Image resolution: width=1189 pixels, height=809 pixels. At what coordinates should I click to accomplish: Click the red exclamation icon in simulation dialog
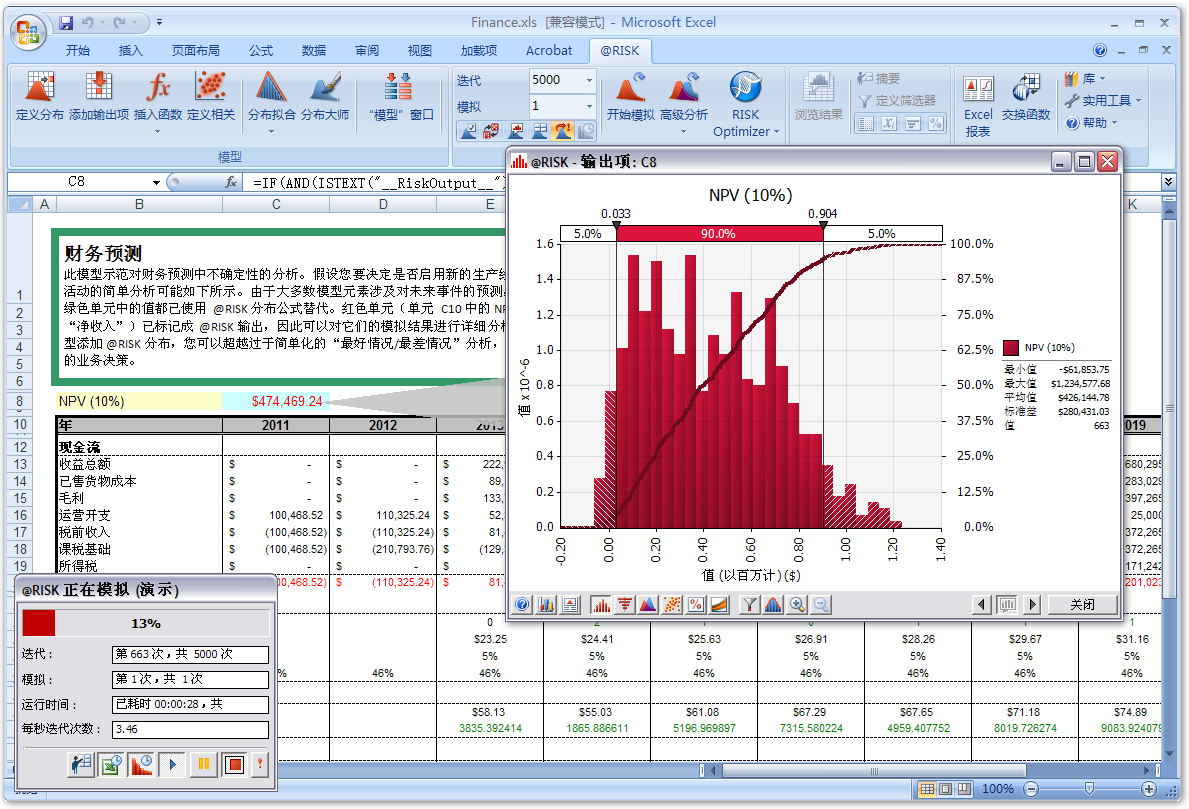point(259,764)
